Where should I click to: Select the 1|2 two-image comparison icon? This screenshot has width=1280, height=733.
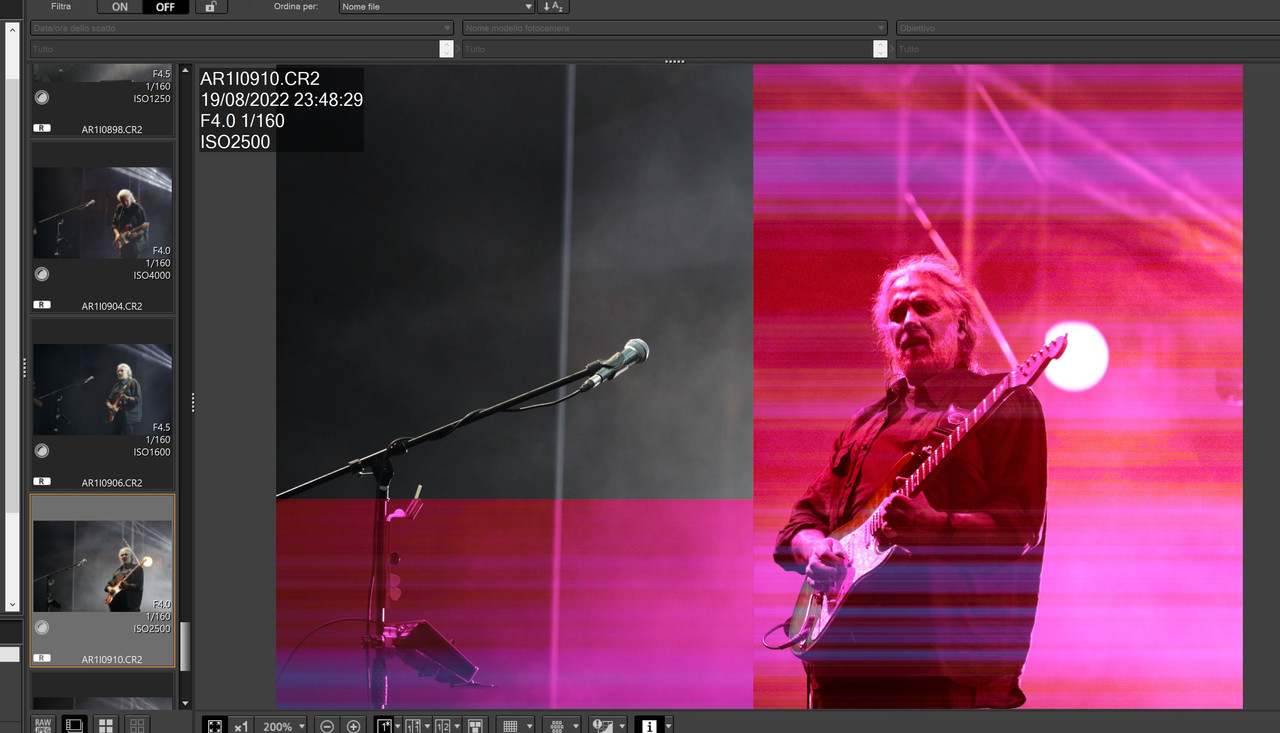(442, 726)
